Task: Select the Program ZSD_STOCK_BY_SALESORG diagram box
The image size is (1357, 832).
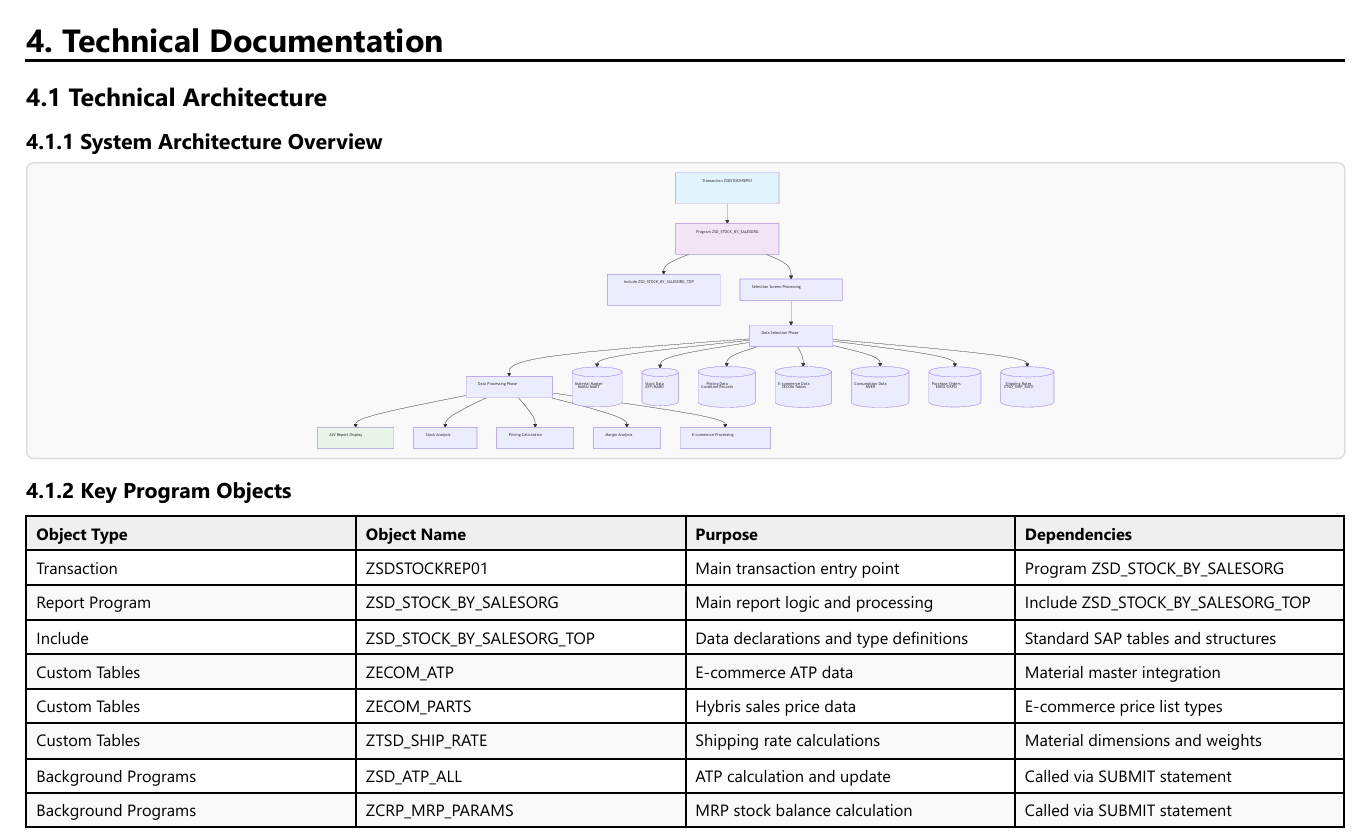Action: [x=726, y=239]
